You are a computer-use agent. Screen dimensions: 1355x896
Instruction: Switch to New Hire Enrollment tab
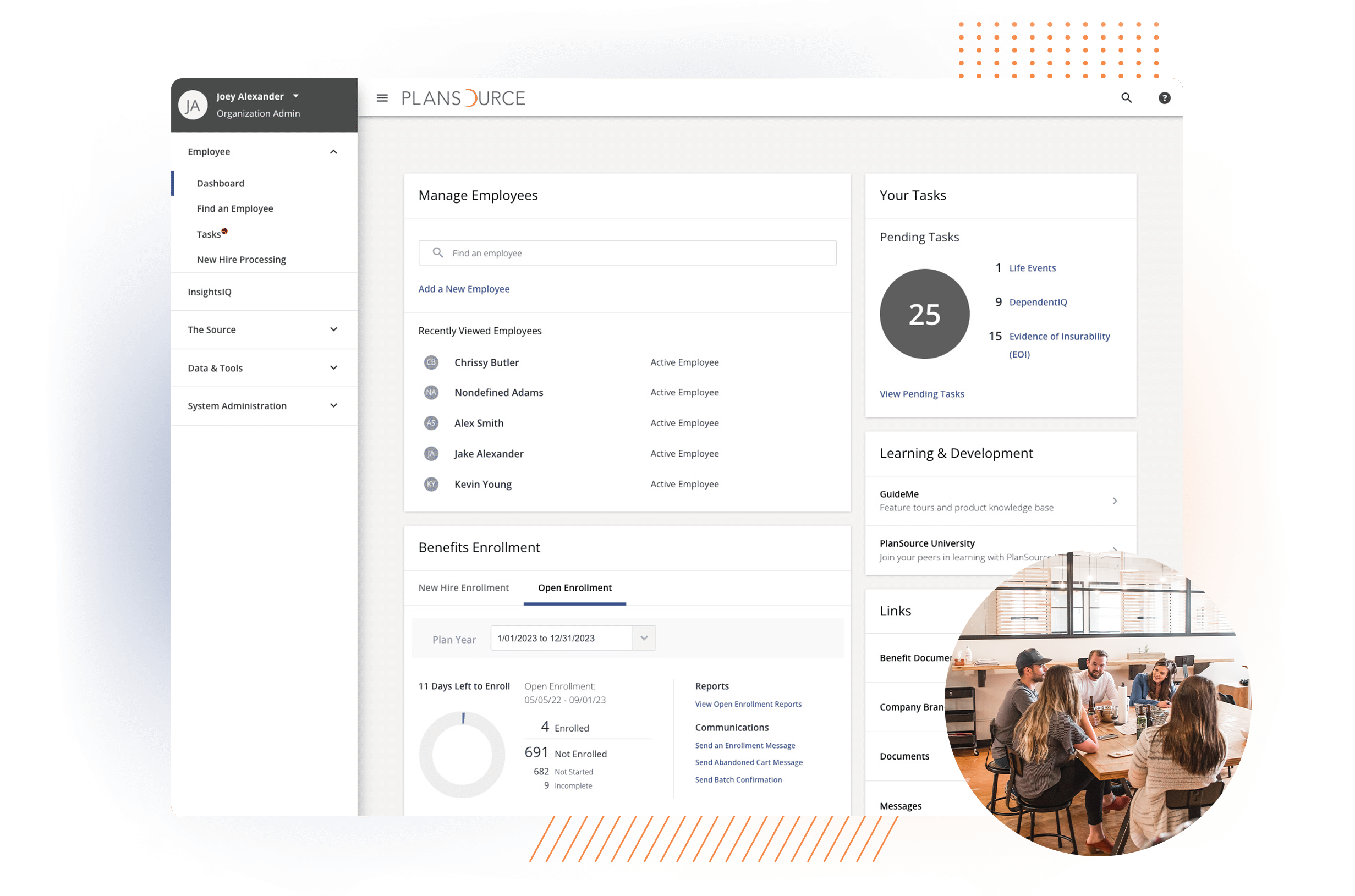pos(463,588)
